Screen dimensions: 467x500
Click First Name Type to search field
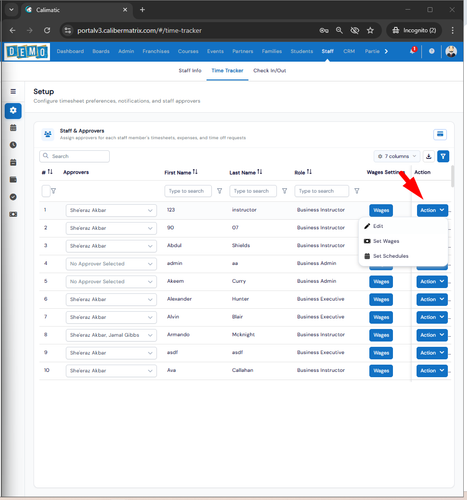point(188,191)
